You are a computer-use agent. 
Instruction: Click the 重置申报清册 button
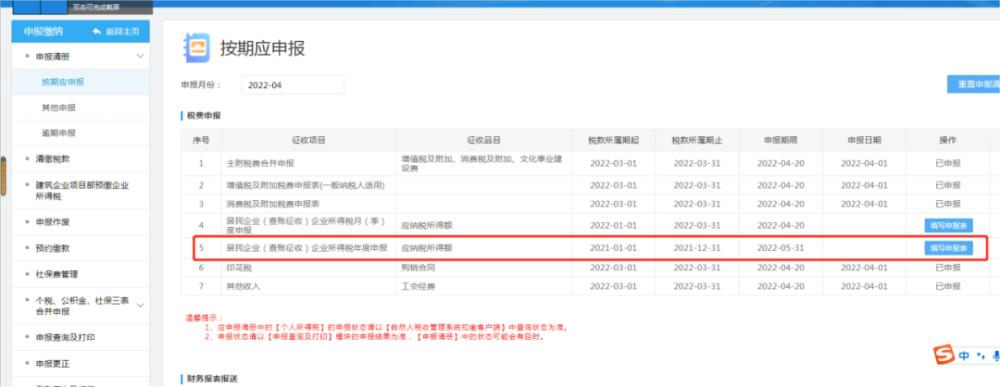973,84
